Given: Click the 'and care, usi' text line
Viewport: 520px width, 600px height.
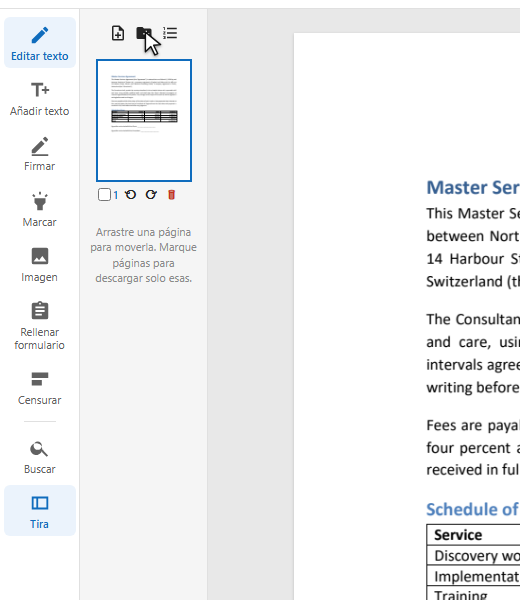Looking at the screenshot, I should 473,342.
